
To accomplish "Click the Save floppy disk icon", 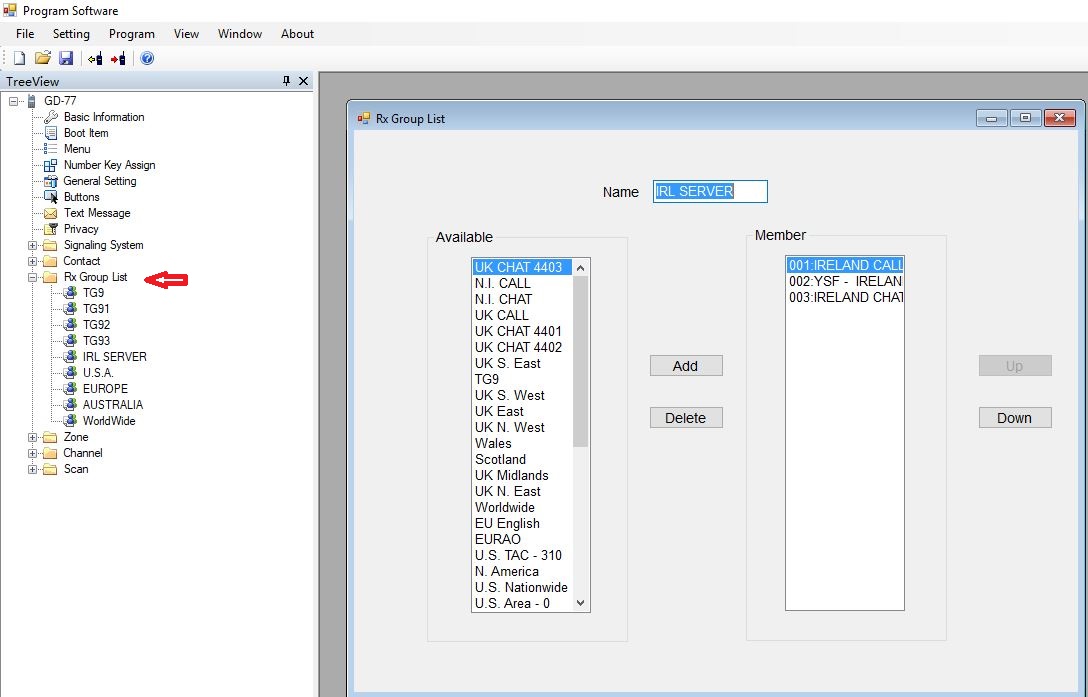I will [x=66, y=58].
